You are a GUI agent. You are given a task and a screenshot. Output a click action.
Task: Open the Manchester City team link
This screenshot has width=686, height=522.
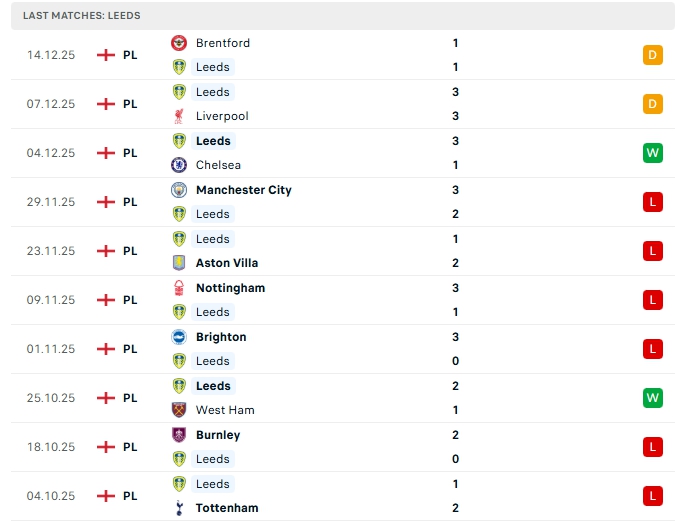(x=243, y=190)
